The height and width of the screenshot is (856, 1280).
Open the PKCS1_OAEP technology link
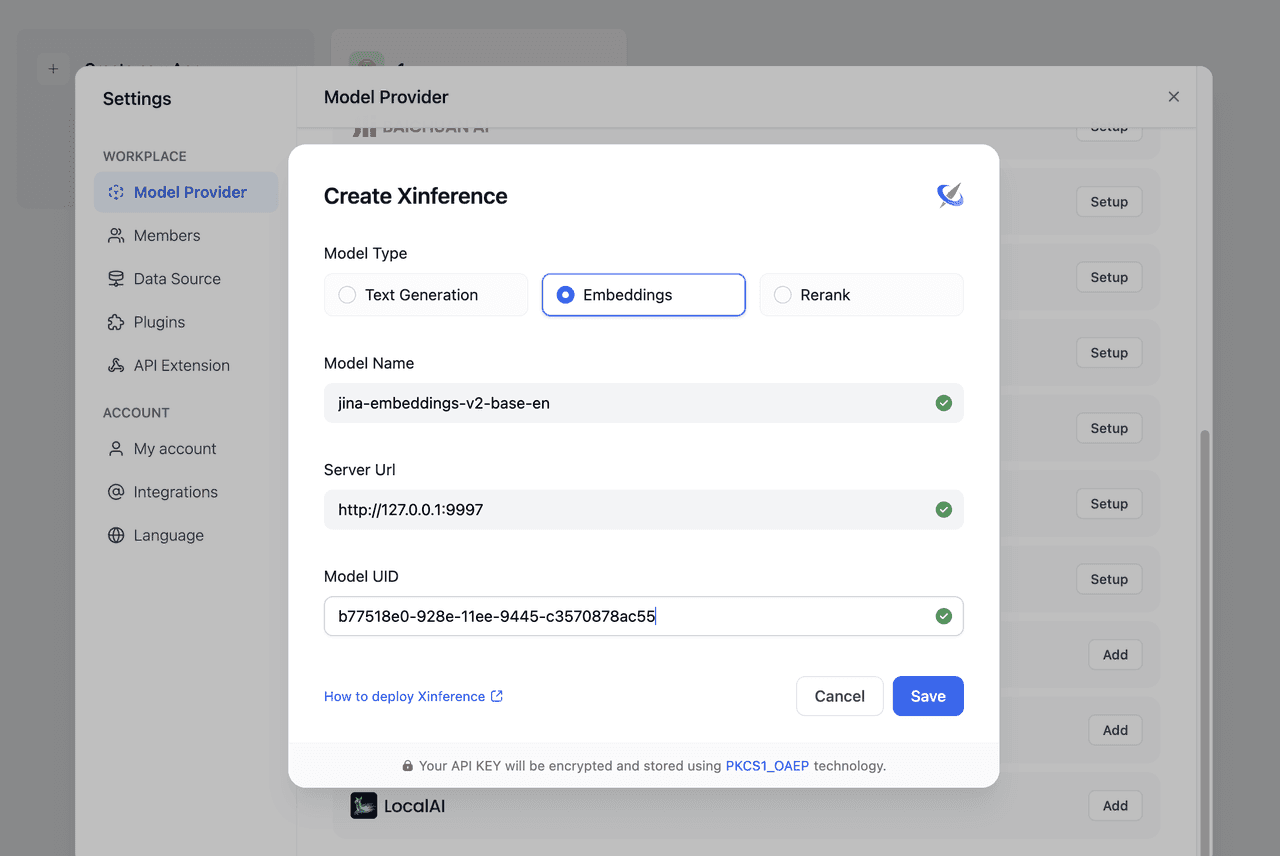click(767, 766)
